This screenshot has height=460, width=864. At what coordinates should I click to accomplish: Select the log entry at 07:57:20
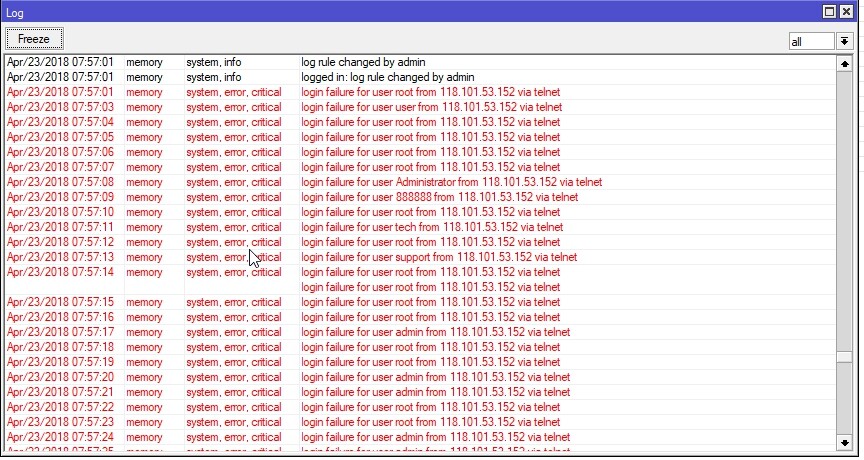click(x=435, y=377)
